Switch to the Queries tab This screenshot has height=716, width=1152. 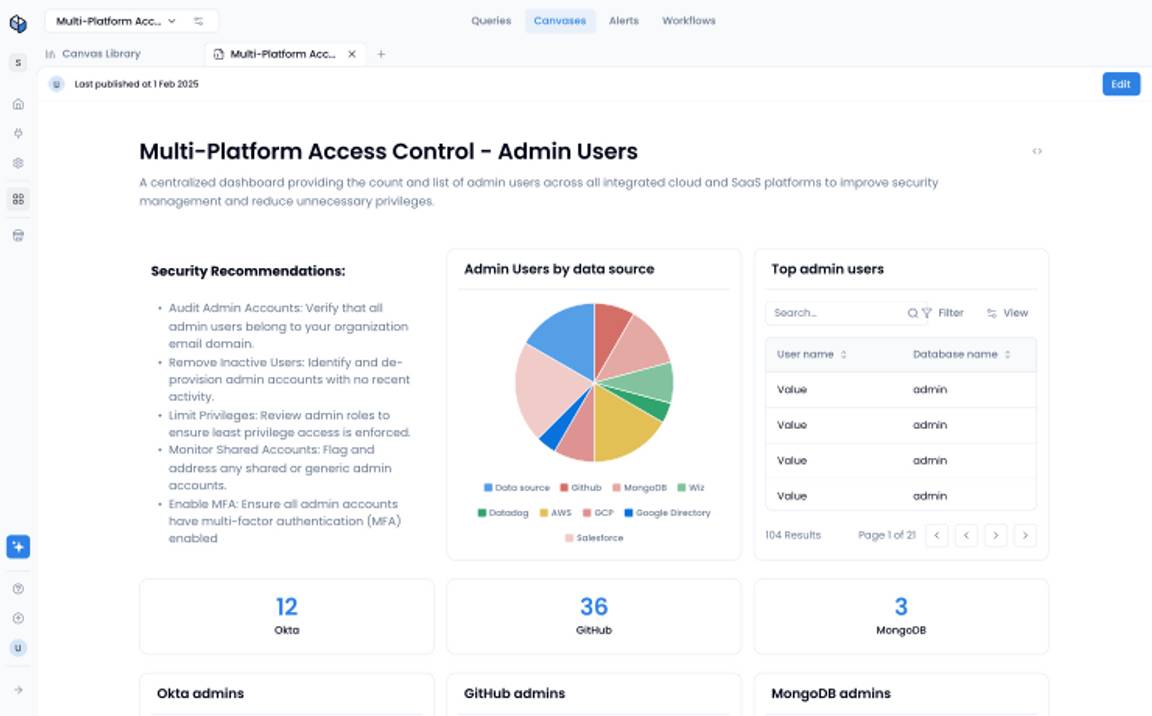coord(491,21)
